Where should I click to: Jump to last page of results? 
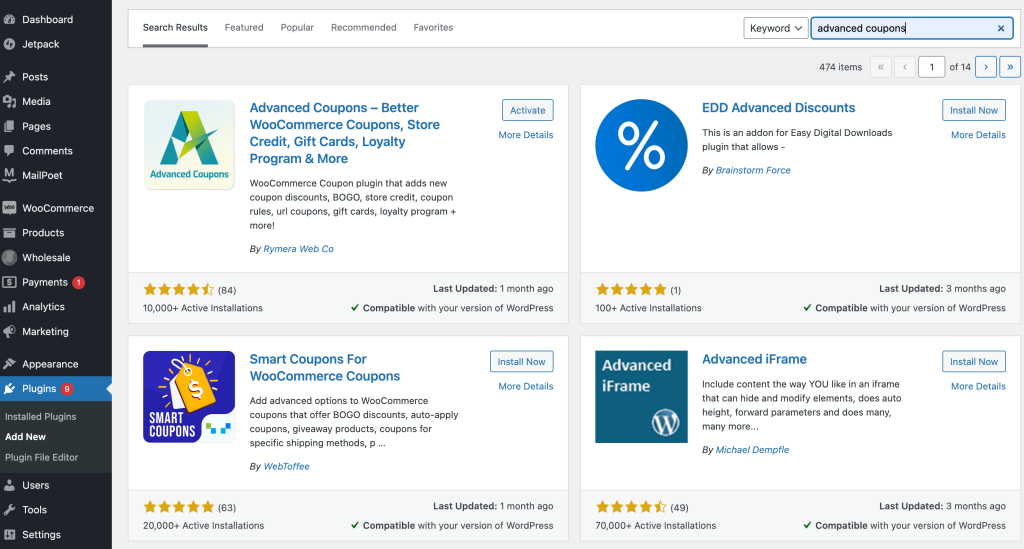tap(1010, 67)
